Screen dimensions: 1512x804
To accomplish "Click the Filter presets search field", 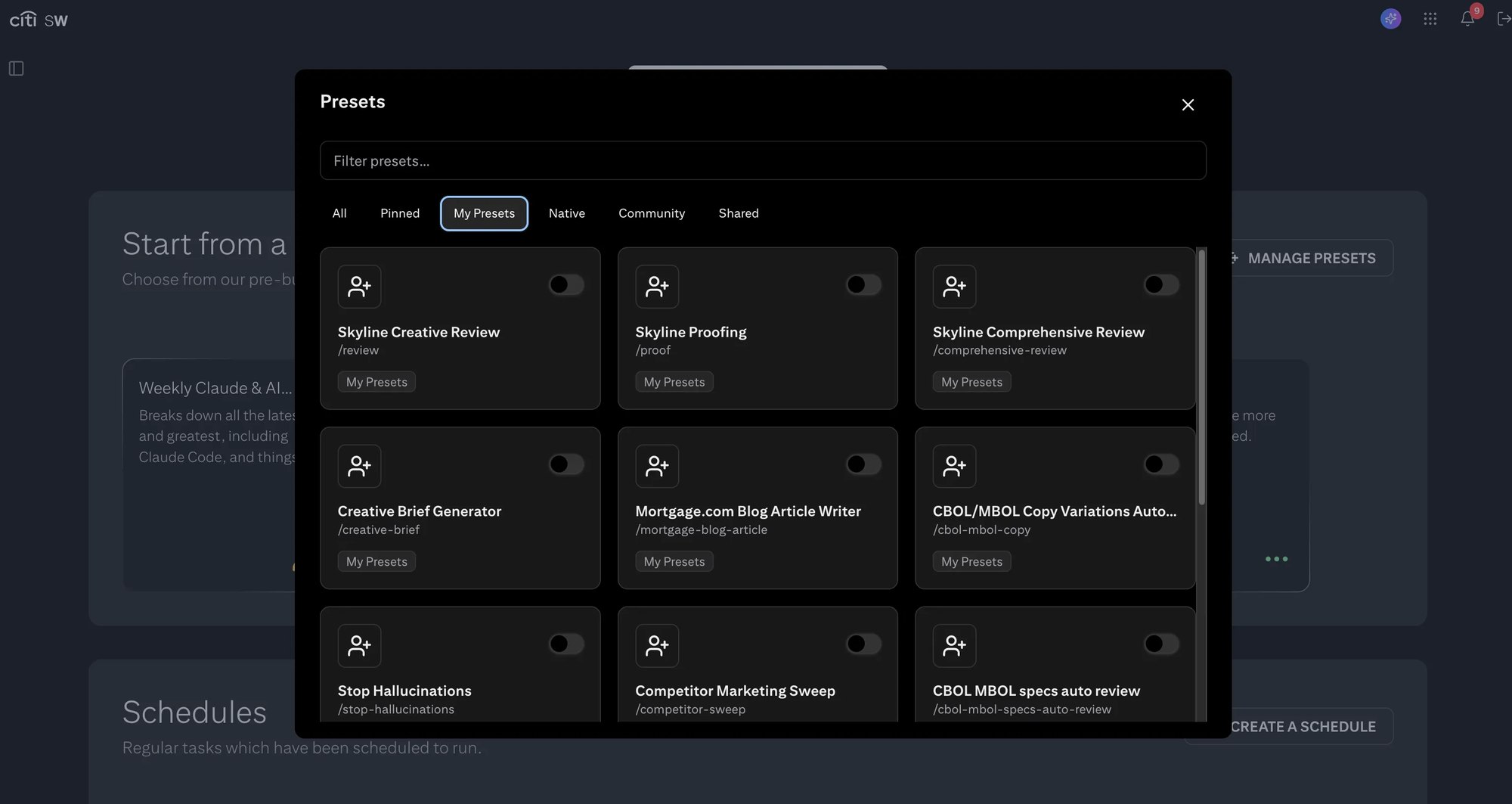I will point(763,160).
